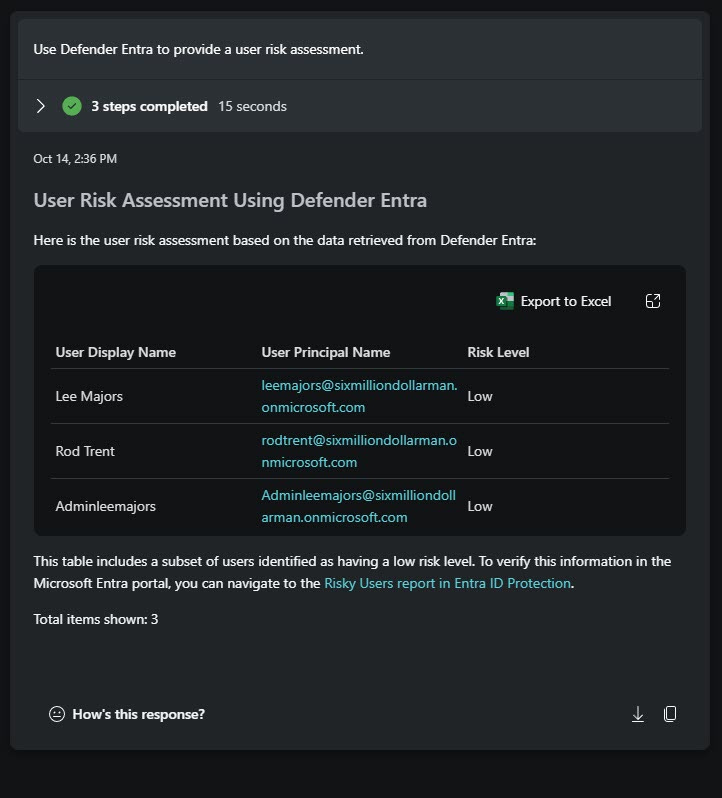The width and height of the screenshot is (722, 798).
Task: Select the Rod Trent name cell
Action: 85,451
